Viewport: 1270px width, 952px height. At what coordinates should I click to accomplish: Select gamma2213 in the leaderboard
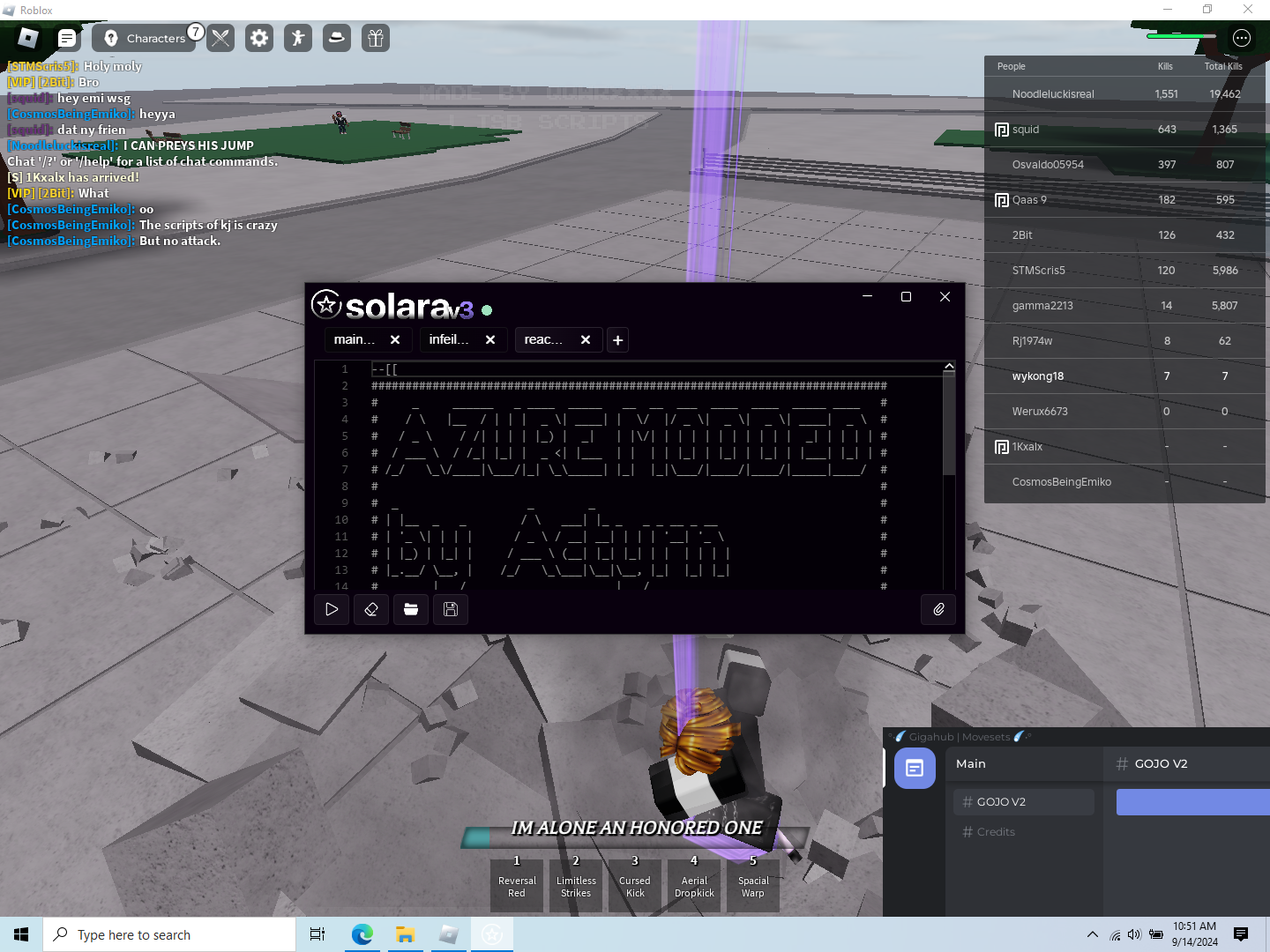1125,306
